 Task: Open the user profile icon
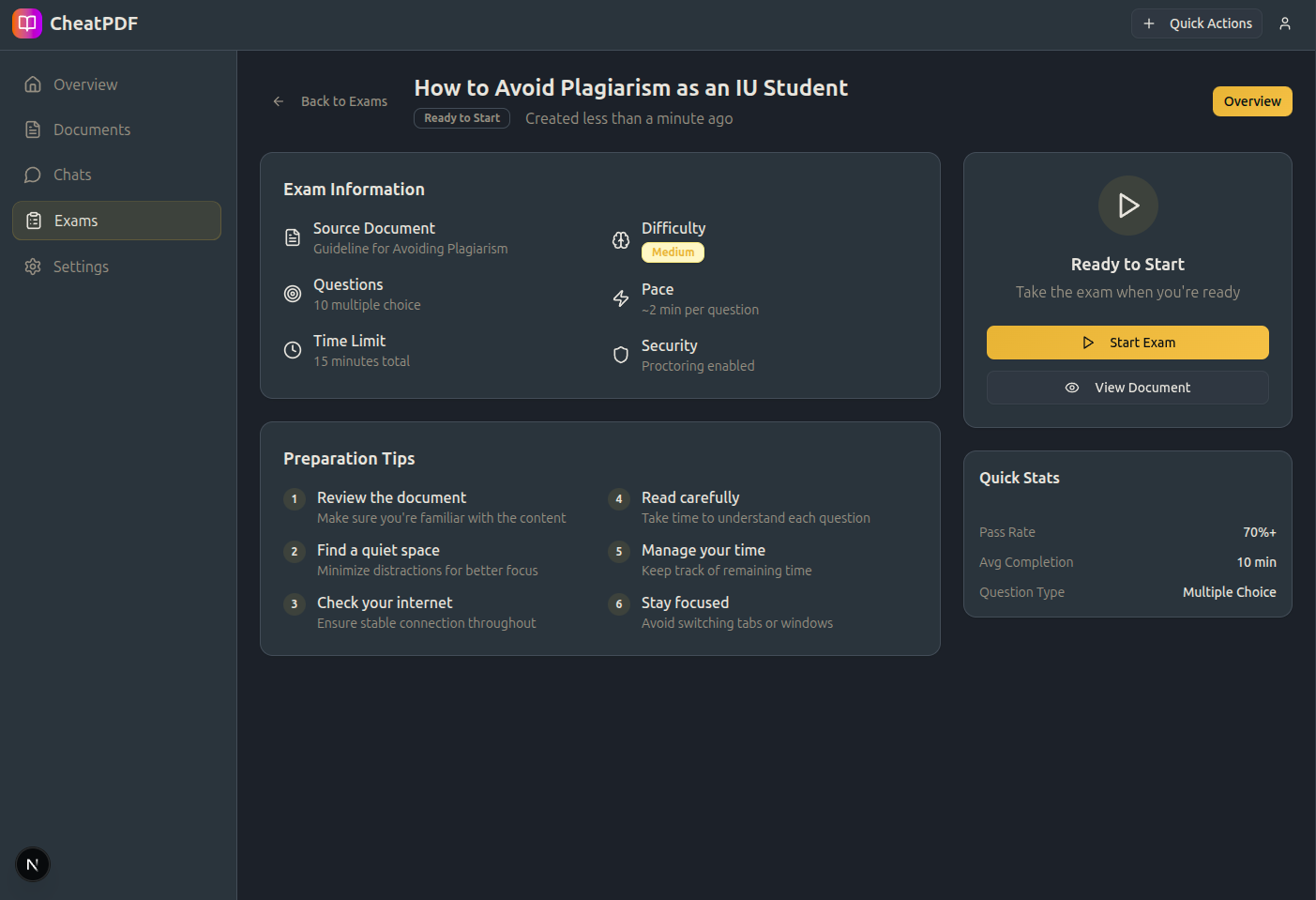pyautogui.click(x=1285, y=23)
